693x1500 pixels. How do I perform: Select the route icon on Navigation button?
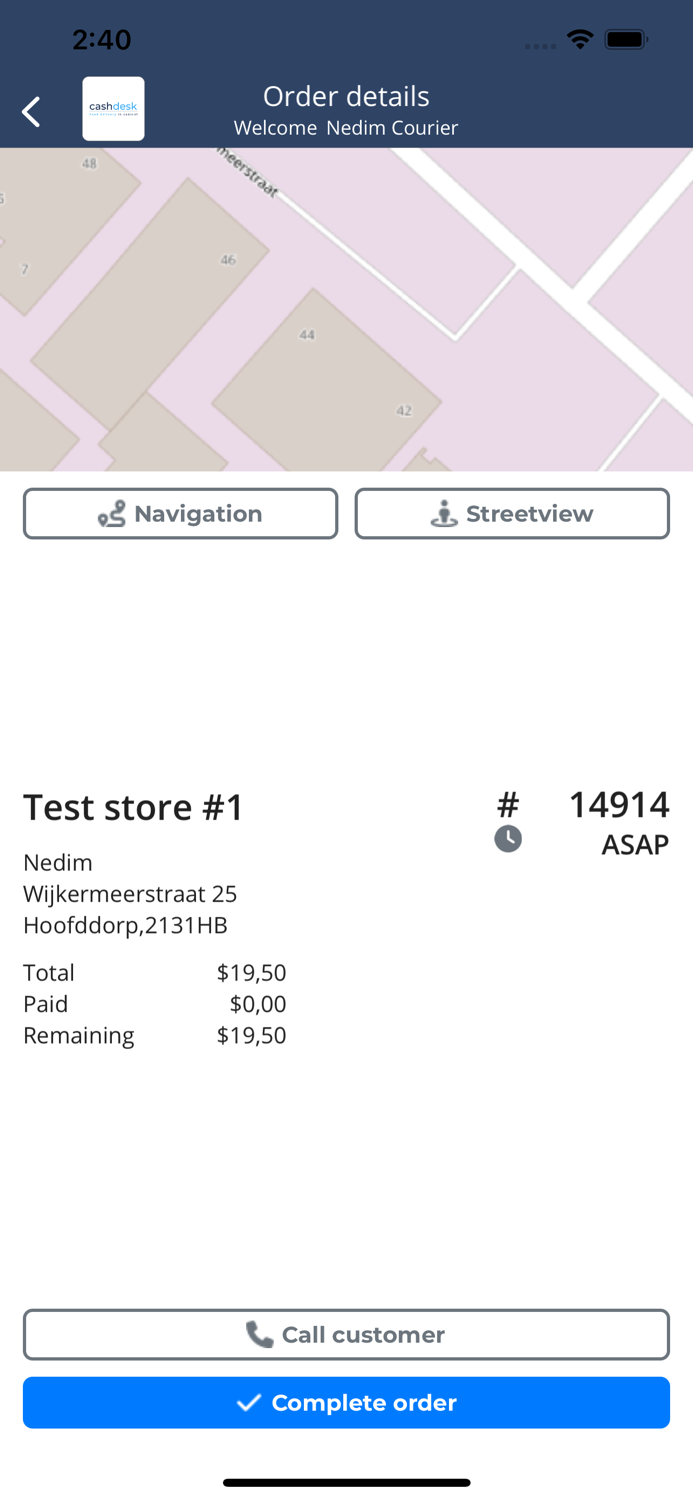click(112, 513)
